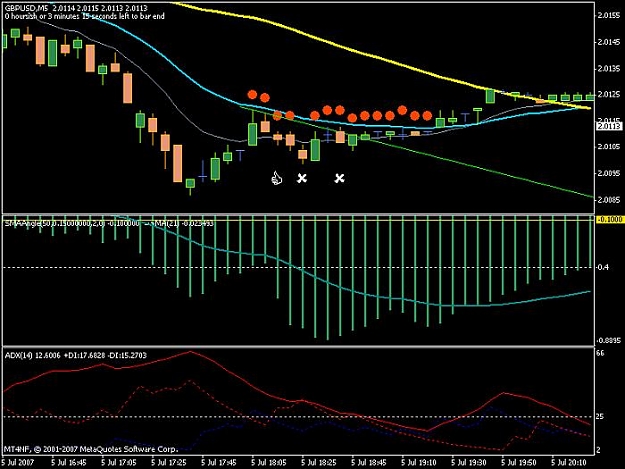Click the 2.0095 price scale label

(x=609, y=173)
